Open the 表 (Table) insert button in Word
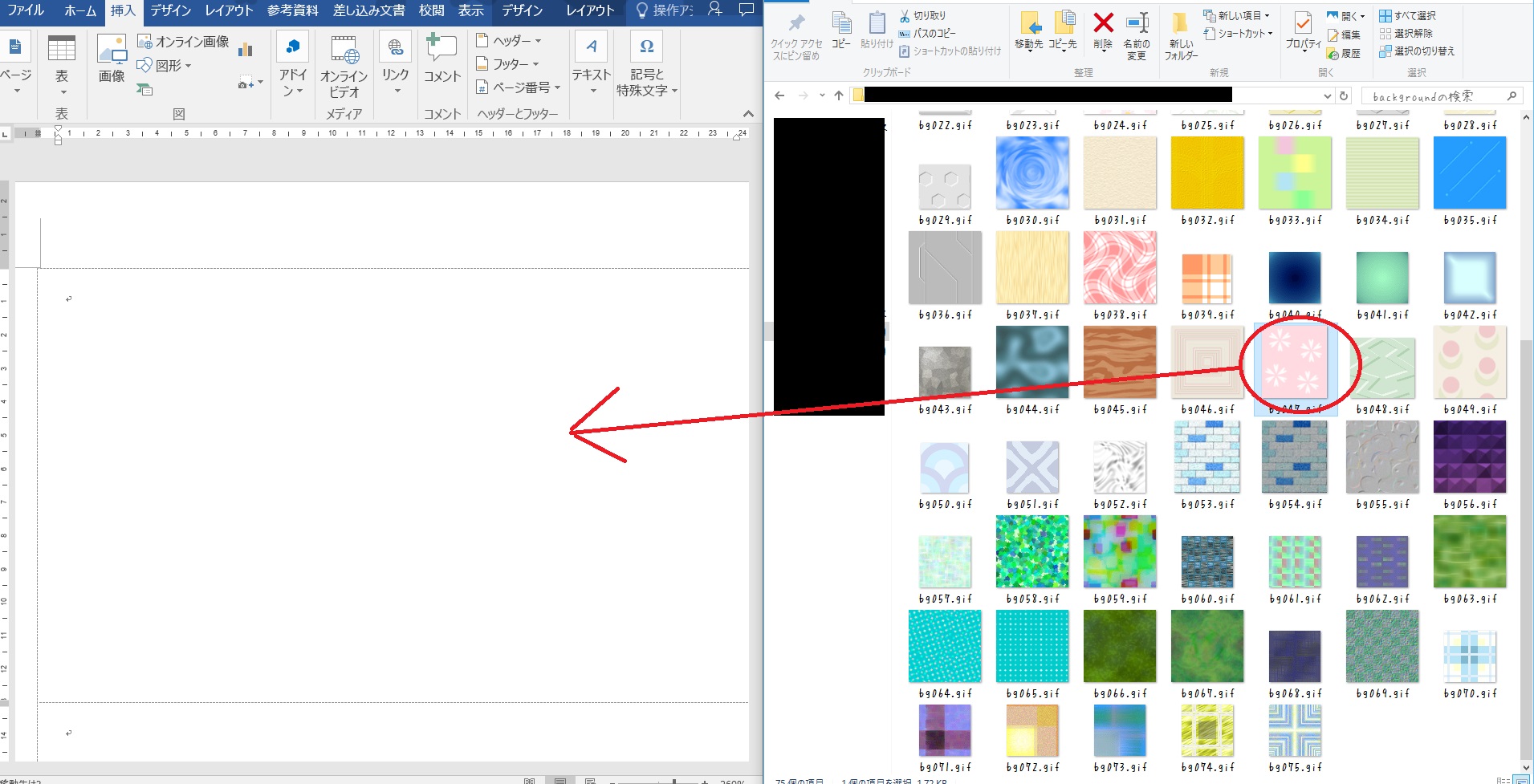Viewport: 1534px width, 784px height. (62, 66)
